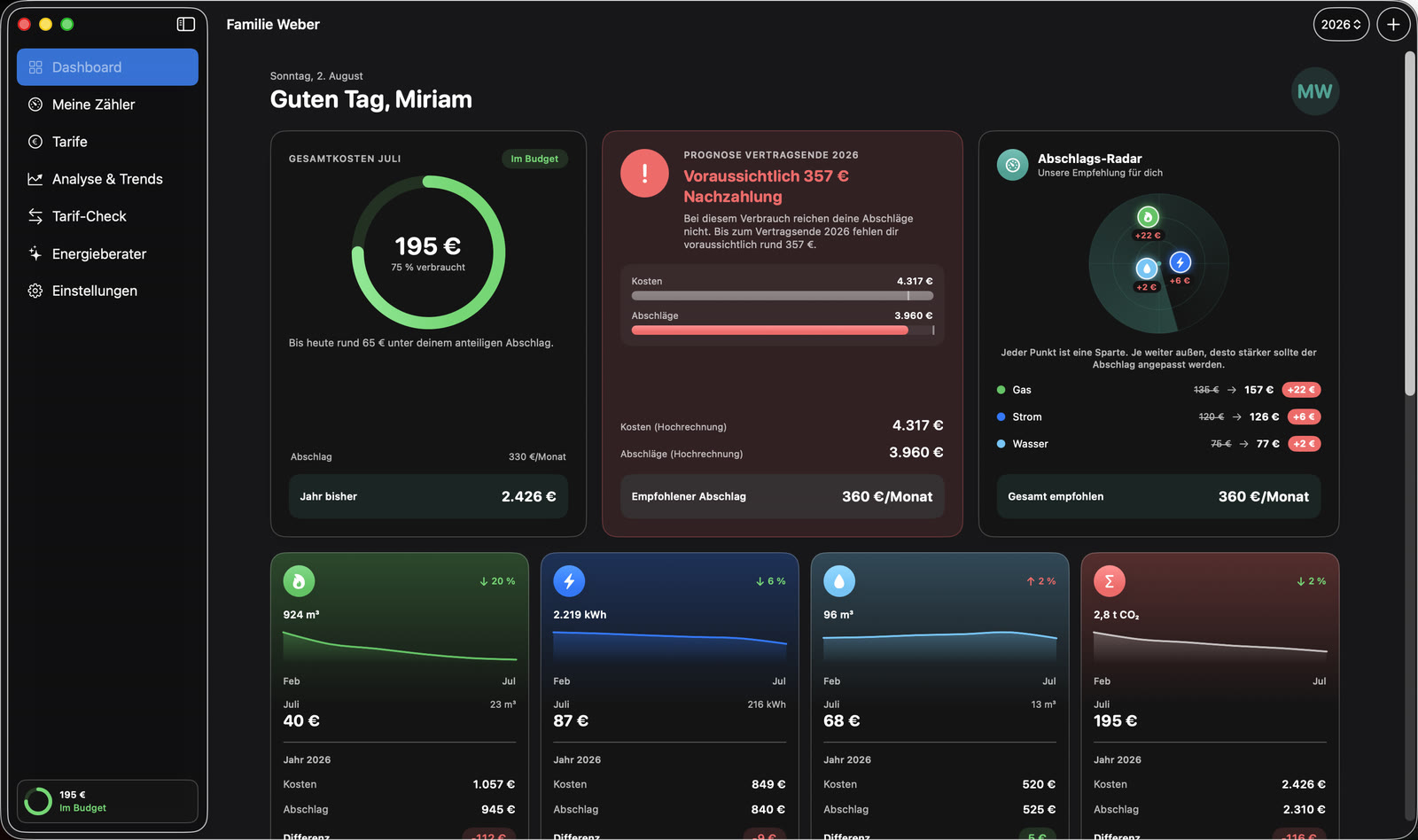Image resolution: width=1418 pixels, height=840 pixels.
Task: Click the Familie Weber title
Action: pos(273,25)
